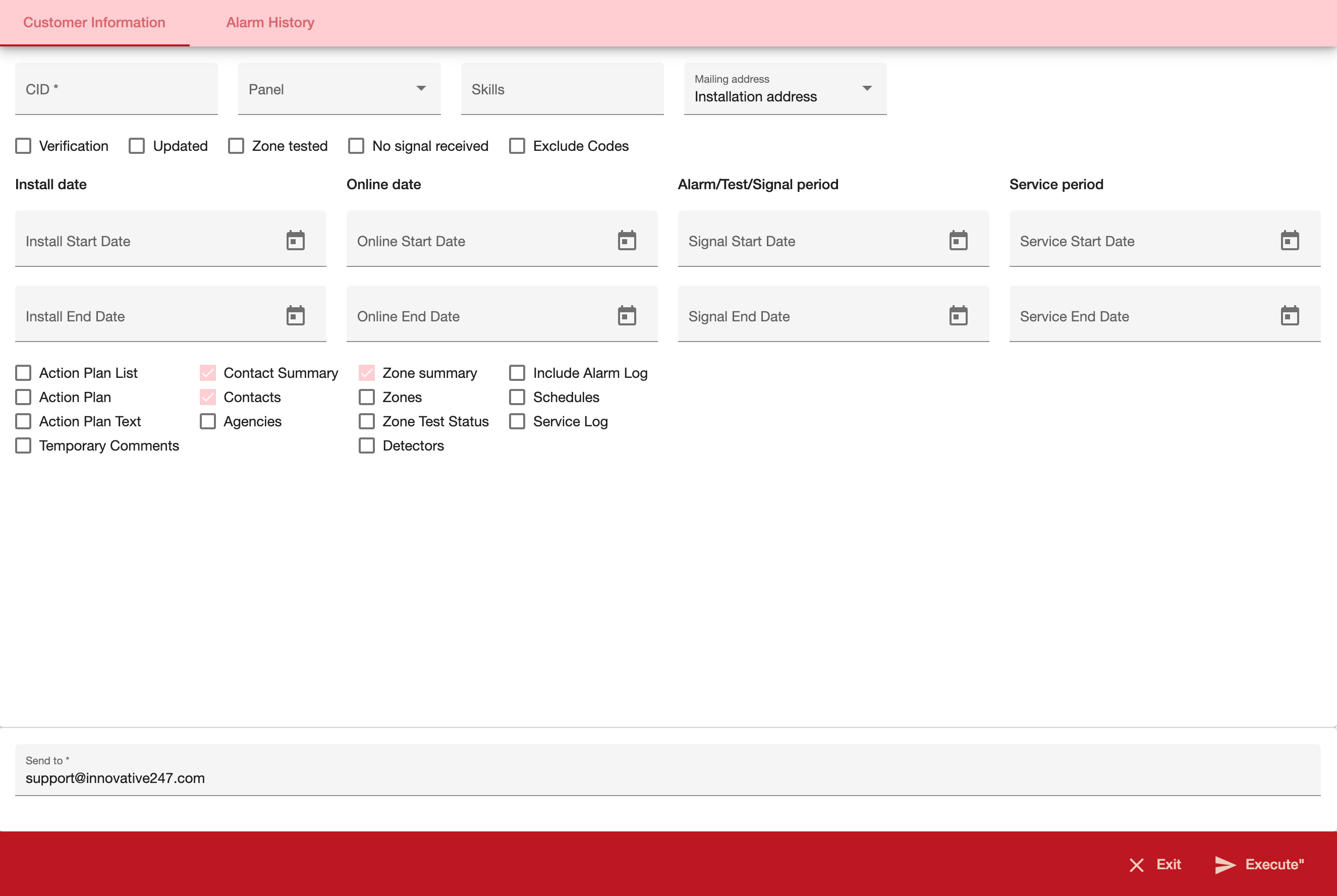This screenshot has height=896, width=1337.
Task: Open the Service End Date calendar picker
Action: click(x=1290, y=316)
